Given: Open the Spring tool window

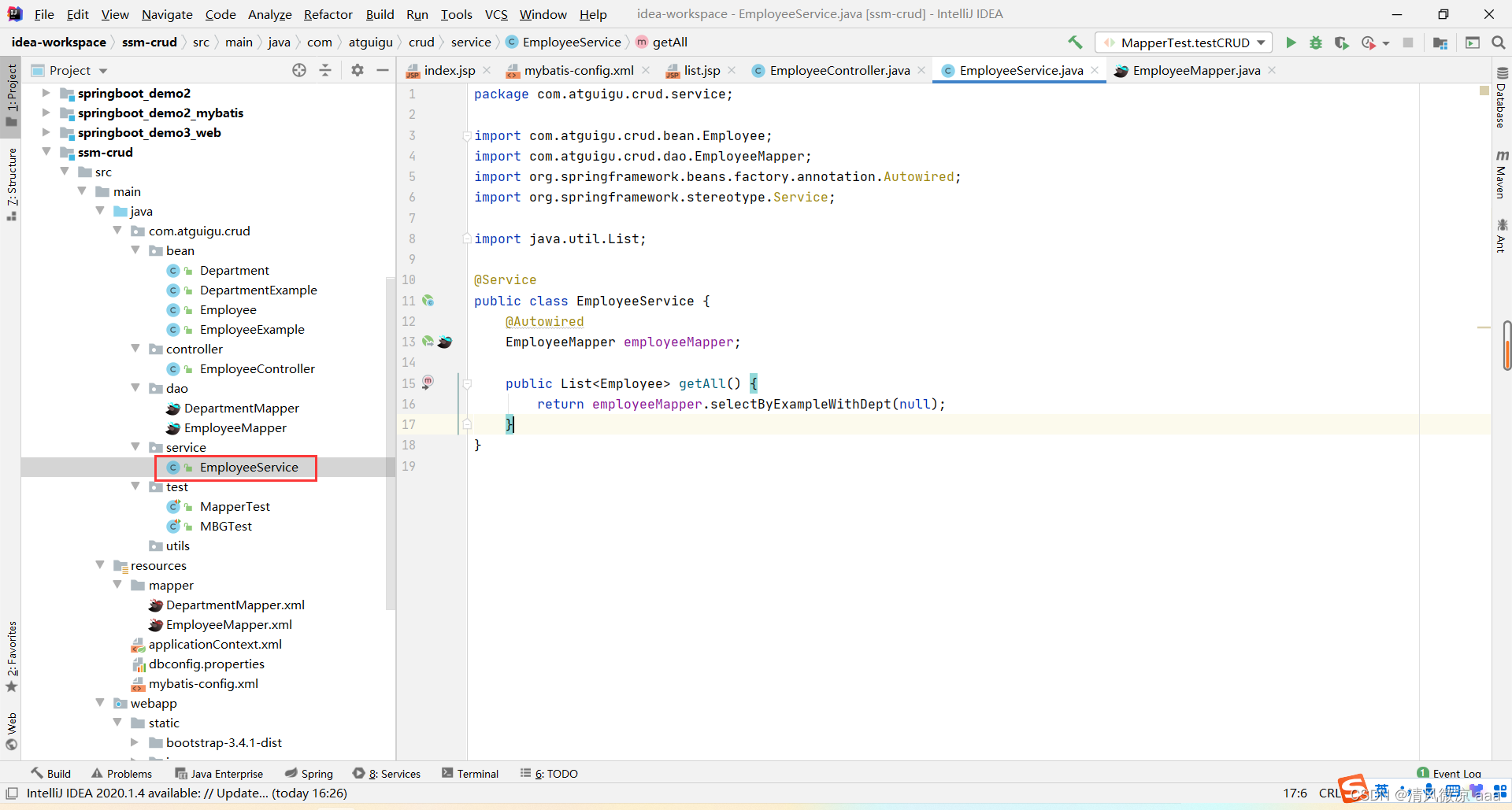Looking at the screenshot, I should (x=309, y=774).
